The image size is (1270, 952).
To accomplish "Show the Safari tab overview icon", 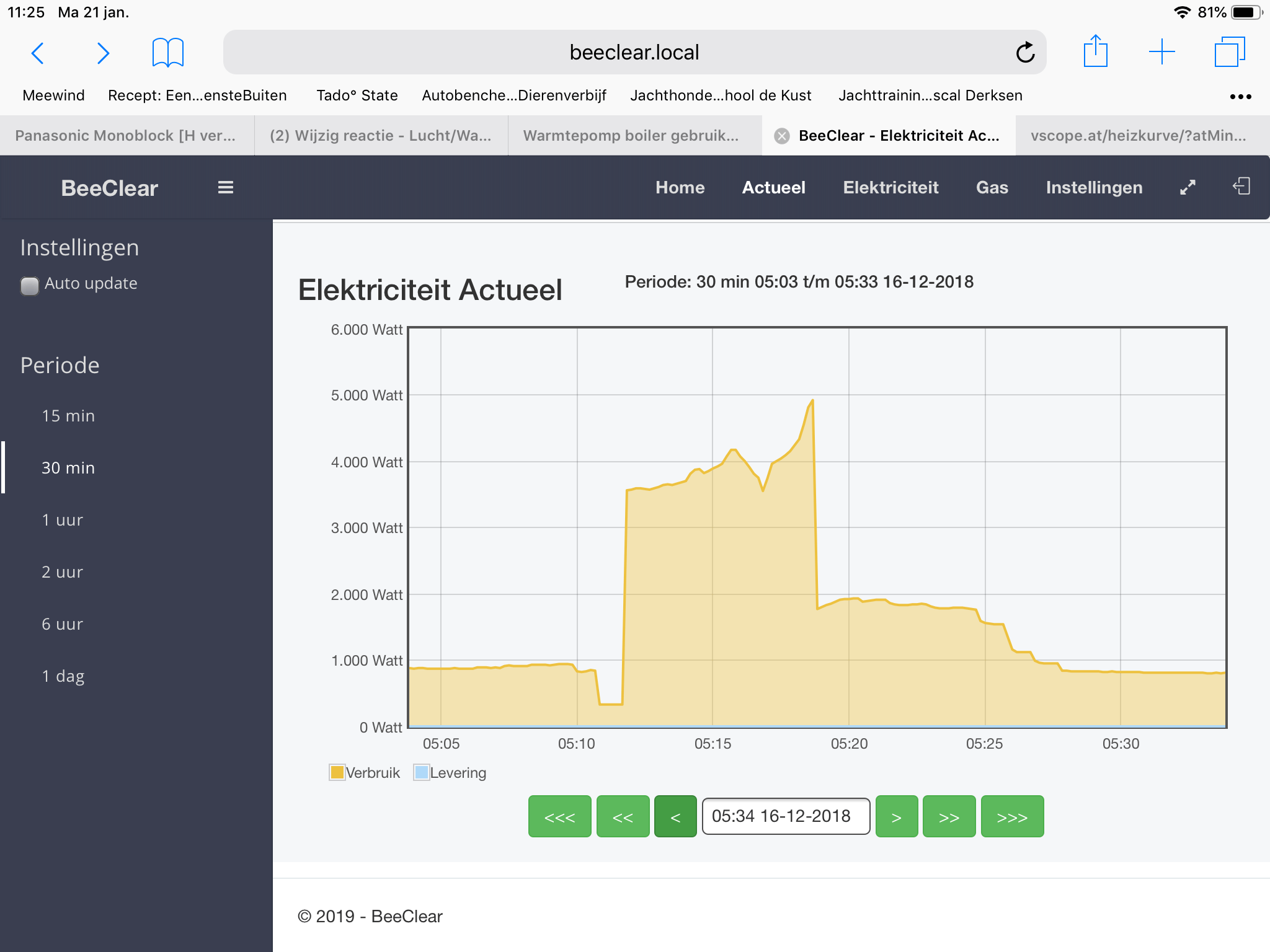I will (1229, 52).
